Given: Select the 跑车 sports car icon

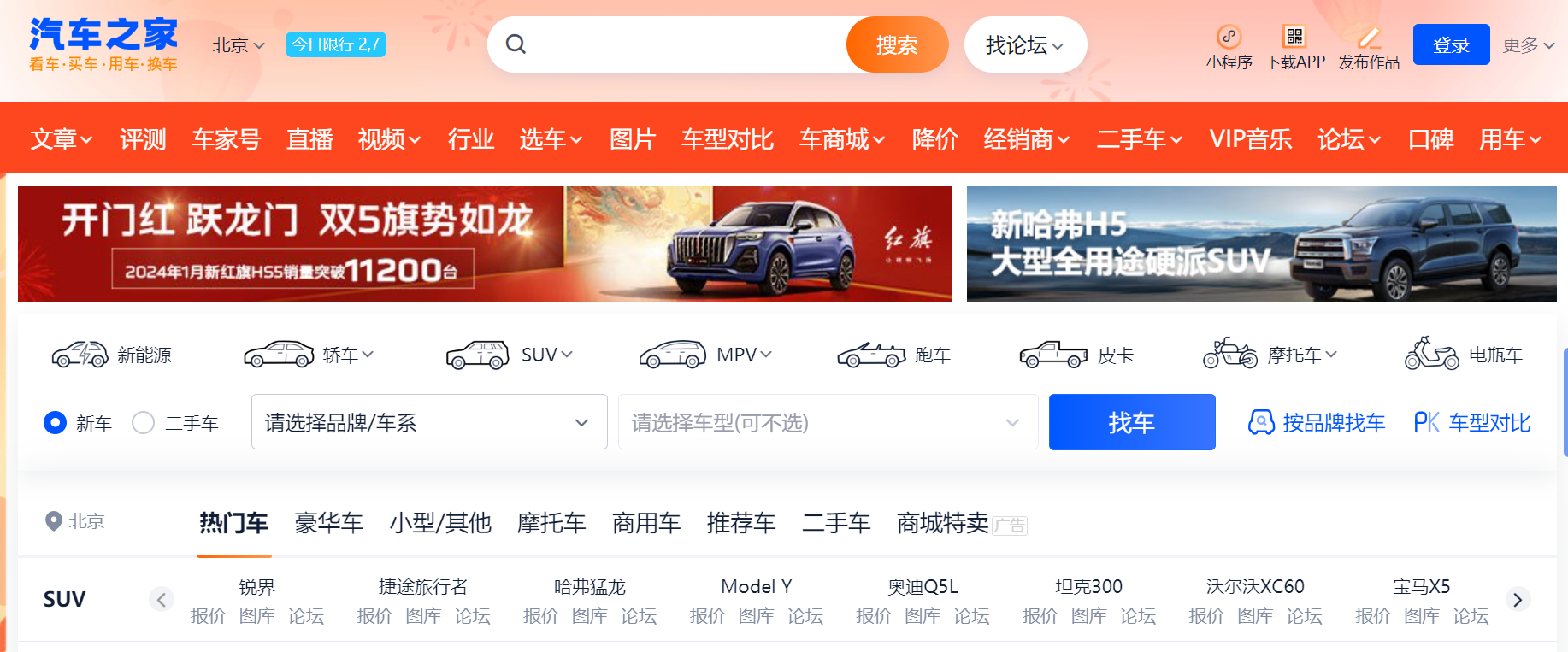Looking at the screenshot, I should [x=871, y=354].
